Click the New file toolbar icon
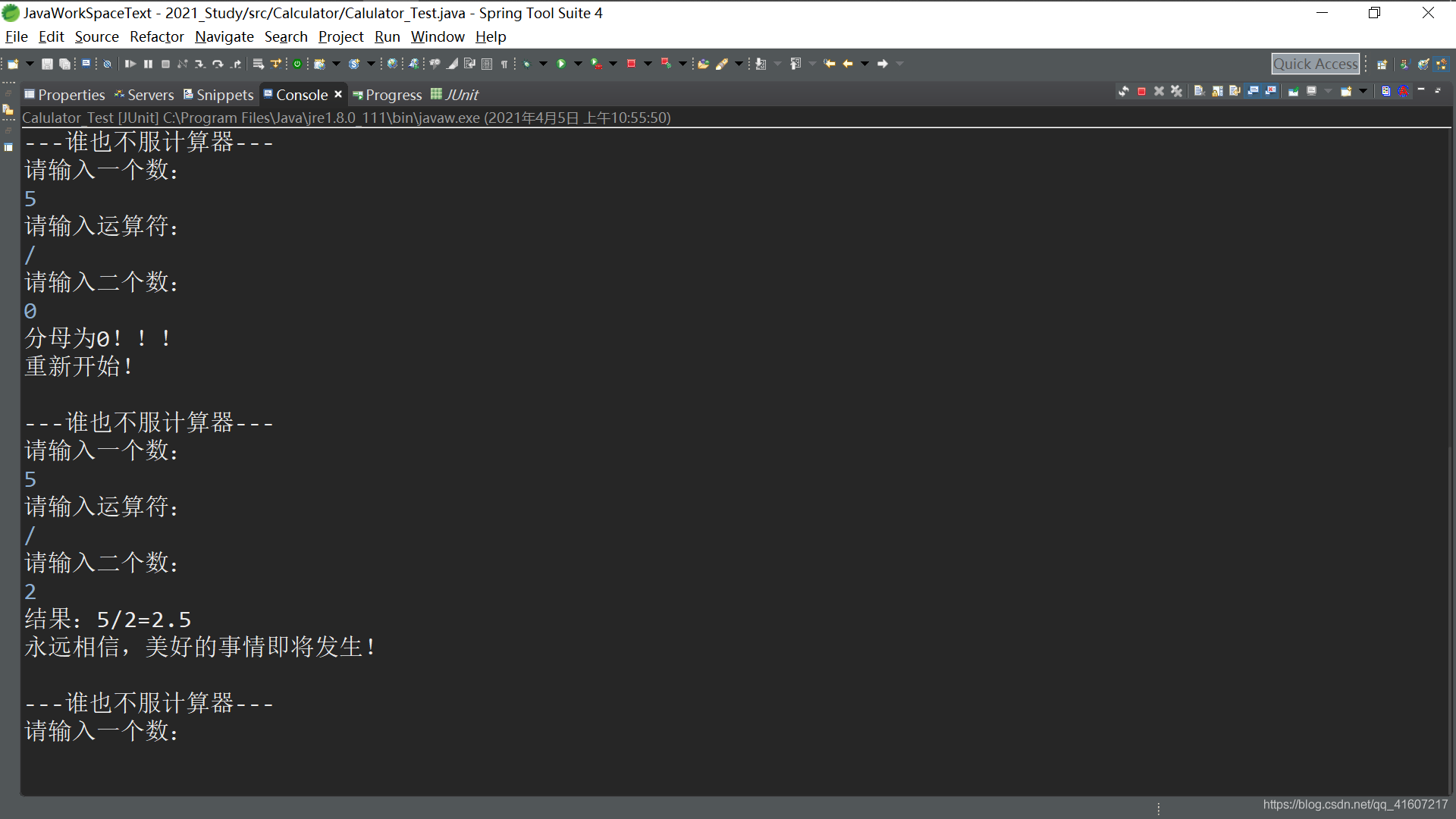Screen dimensions: 1456x819 [x=13, y=64]
